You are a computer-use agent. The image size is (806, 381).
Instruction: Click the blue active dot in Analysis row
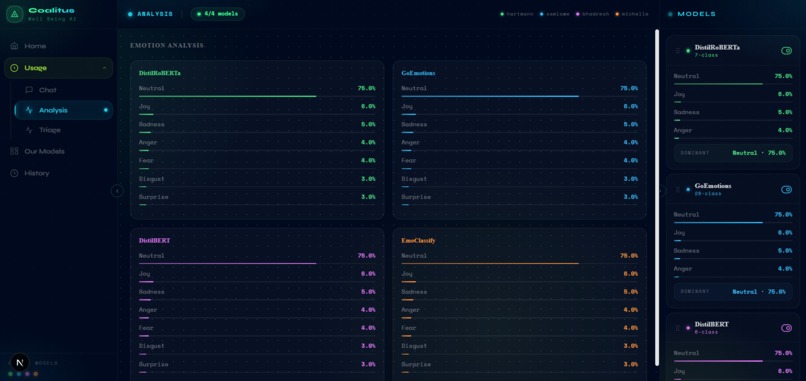[106, 110]
